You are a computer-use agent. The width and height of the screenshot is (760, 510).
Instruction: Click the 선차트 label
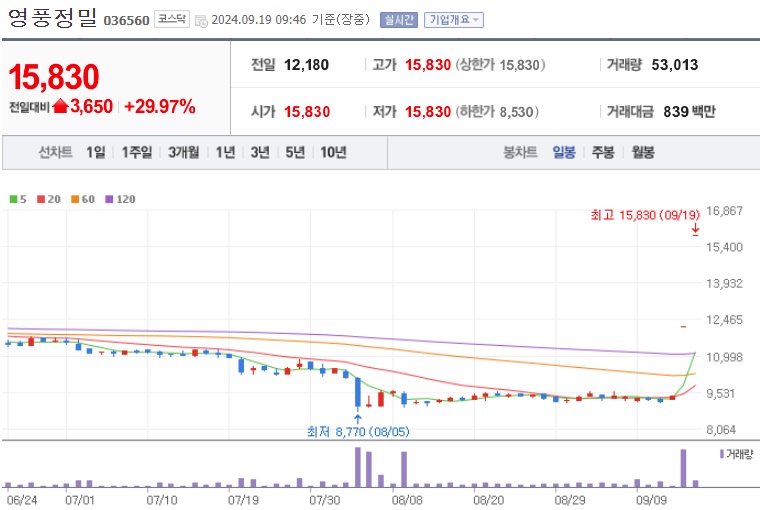click(x=56, y=152)
